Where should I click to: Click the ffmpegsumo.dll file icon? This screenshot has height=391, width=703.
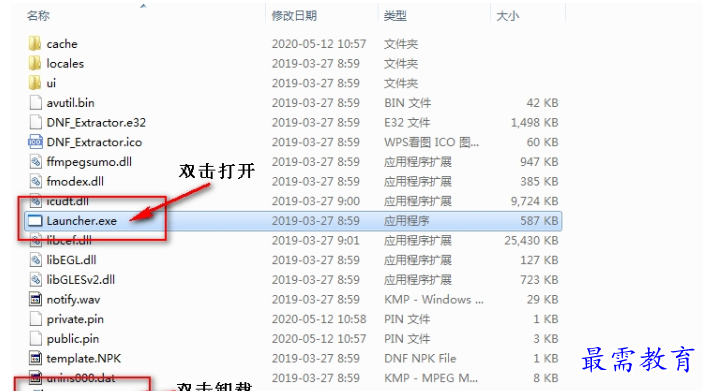[x=35, y=162]
